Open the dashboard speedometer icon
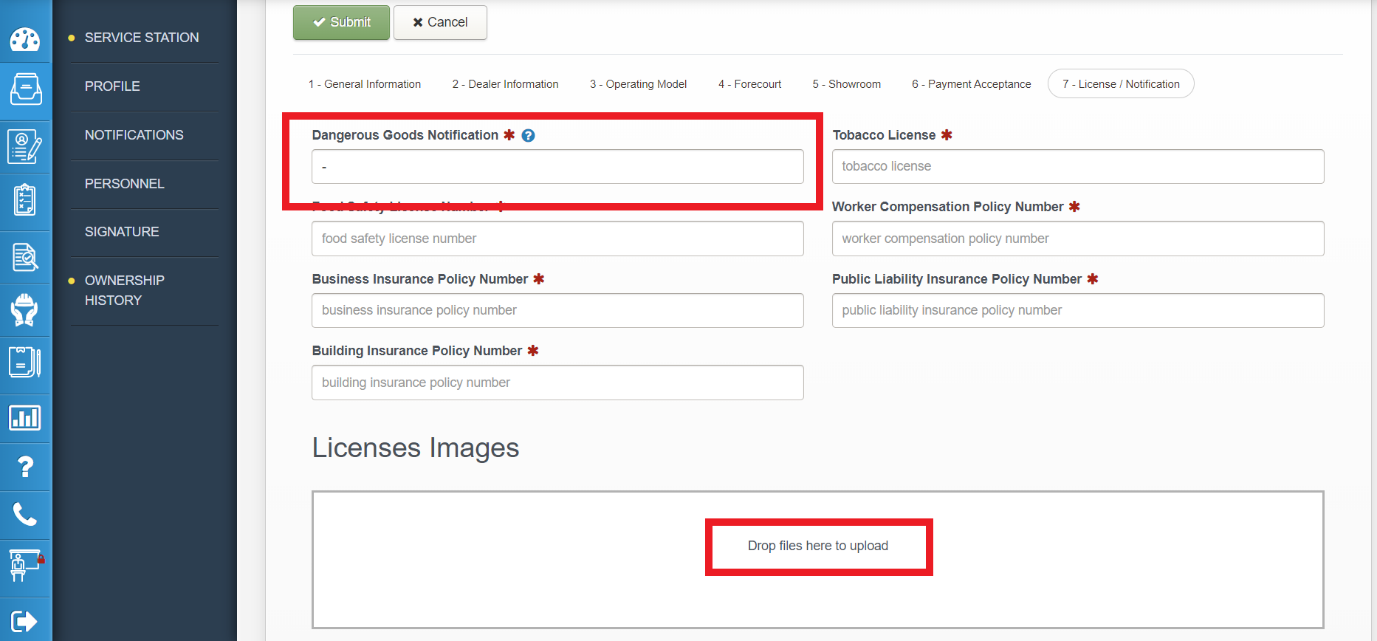Screen dimensions: 1377x641 (x=25, y=40)
